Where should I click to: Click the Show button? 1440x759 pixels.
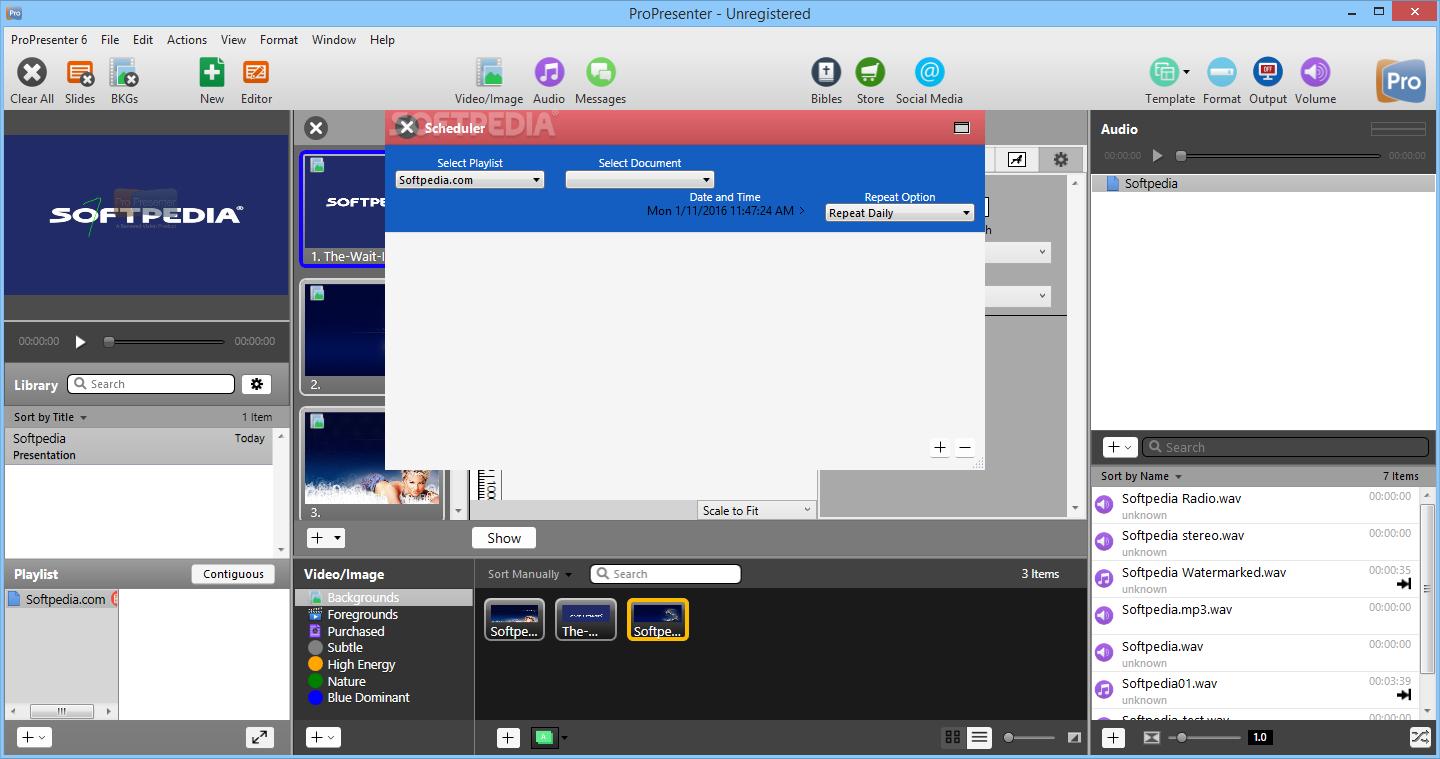[x=504, y=538]
